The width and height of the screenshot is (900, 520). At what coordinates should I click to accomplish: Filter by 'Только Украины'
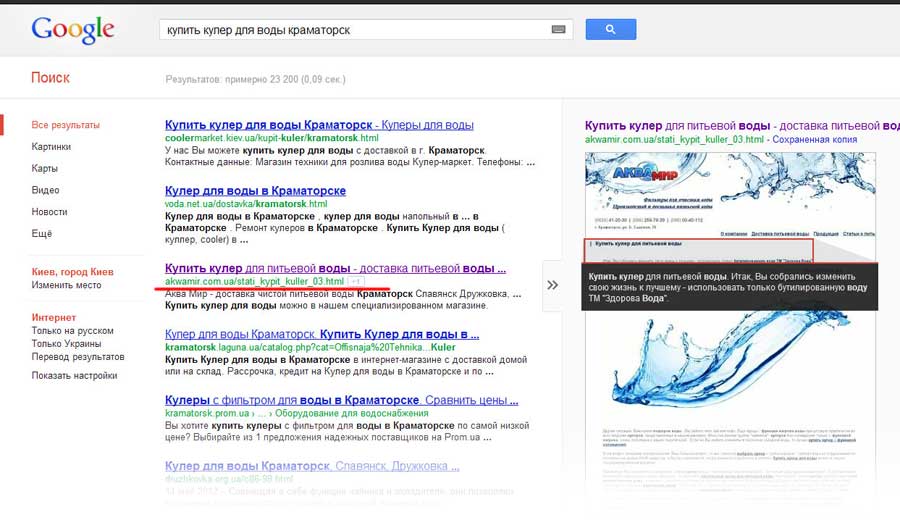point(66,344)
